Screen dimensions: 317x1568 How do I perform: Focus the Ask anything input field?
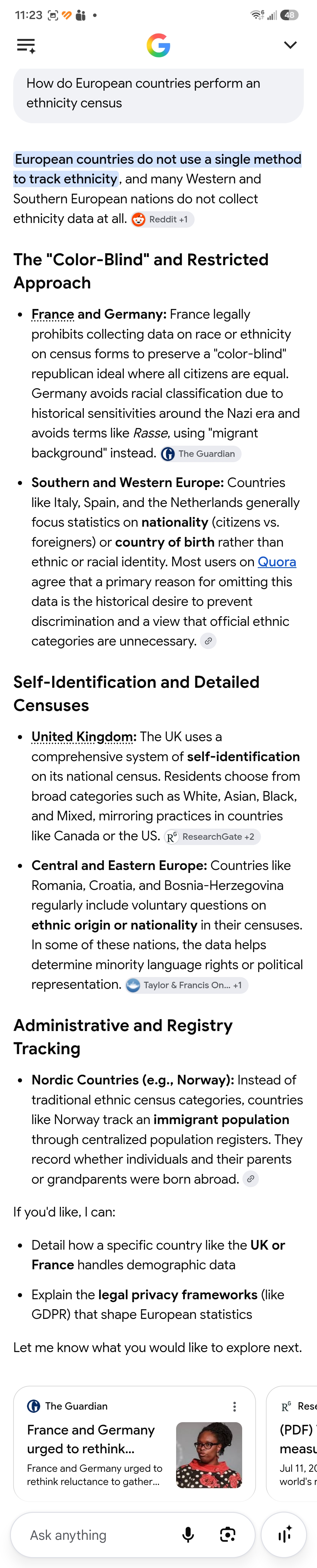tap(97, 1535)
